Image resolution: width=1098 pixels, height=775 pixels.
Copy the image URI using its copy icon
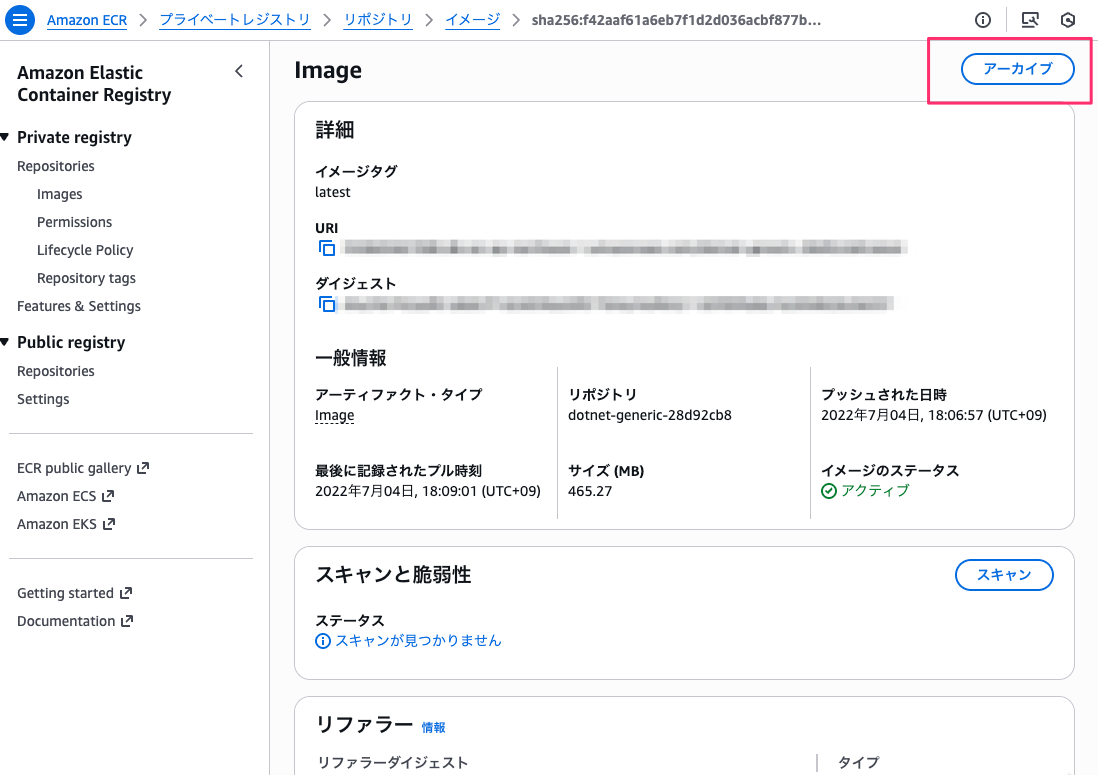coord(325,248)
